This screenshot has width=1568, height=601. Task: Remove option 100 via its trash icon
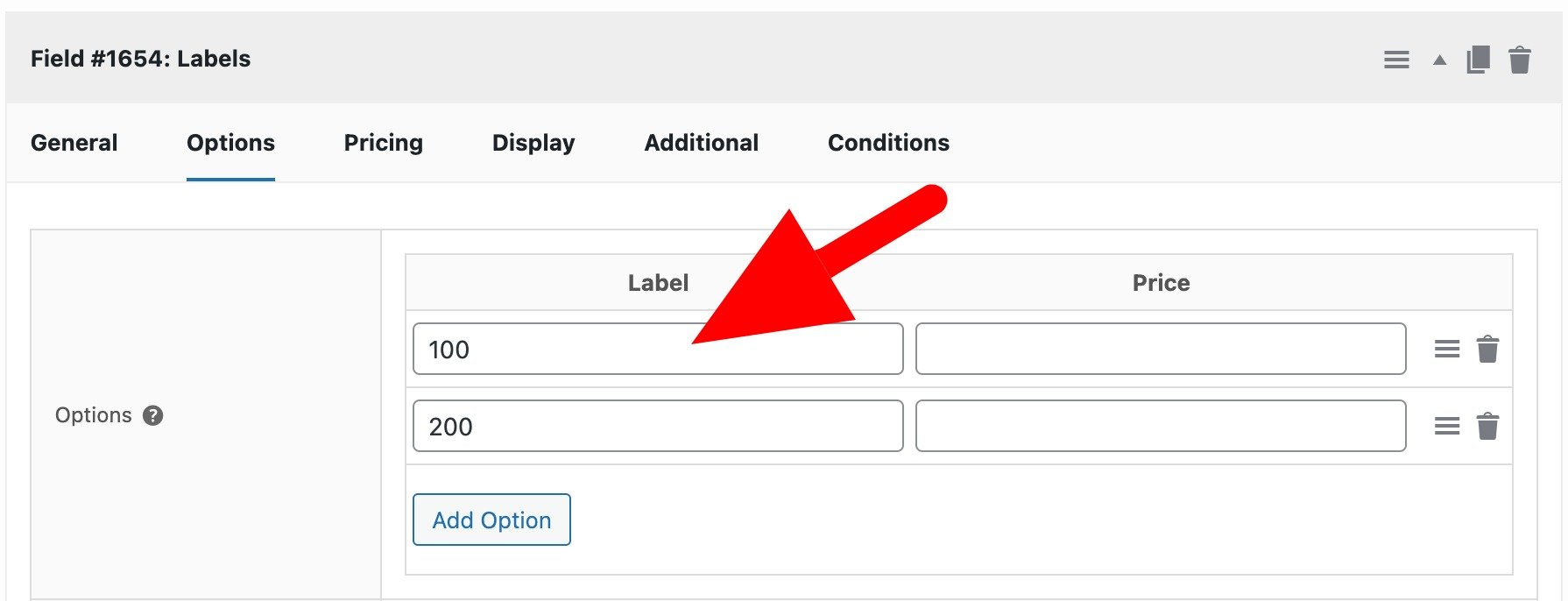[1487, 348]
